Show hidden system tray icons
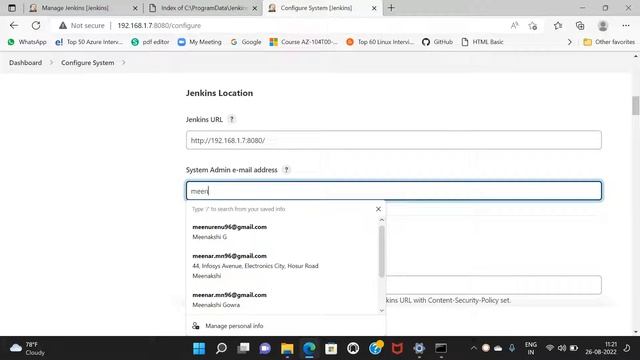The image size is (640, 360). click(473, 348)
